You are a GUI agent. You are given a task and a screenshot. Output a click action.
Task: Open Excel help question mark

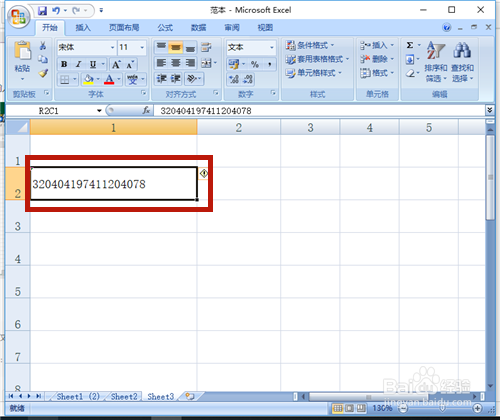(447, 27)
